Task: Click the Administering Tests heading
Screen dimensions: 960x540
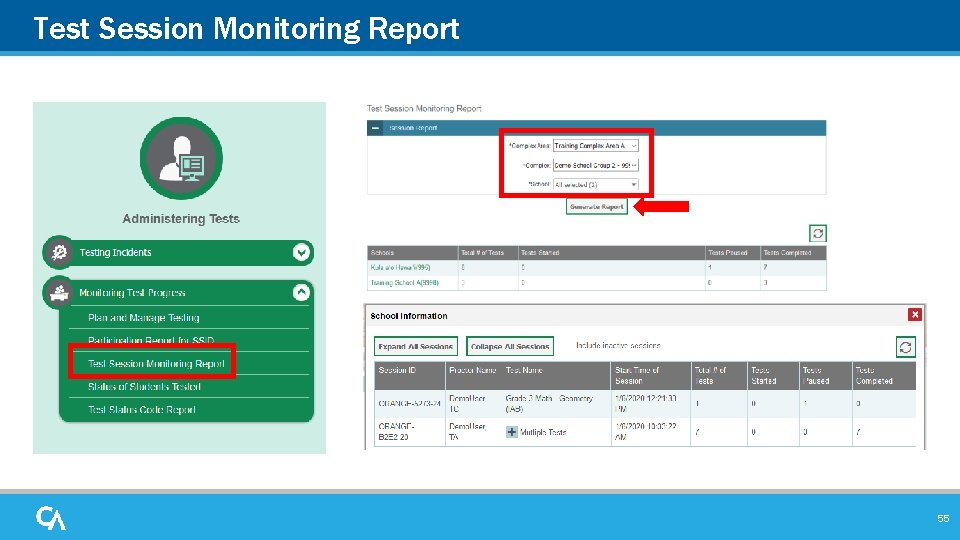Action: click(x=181, y=219)
